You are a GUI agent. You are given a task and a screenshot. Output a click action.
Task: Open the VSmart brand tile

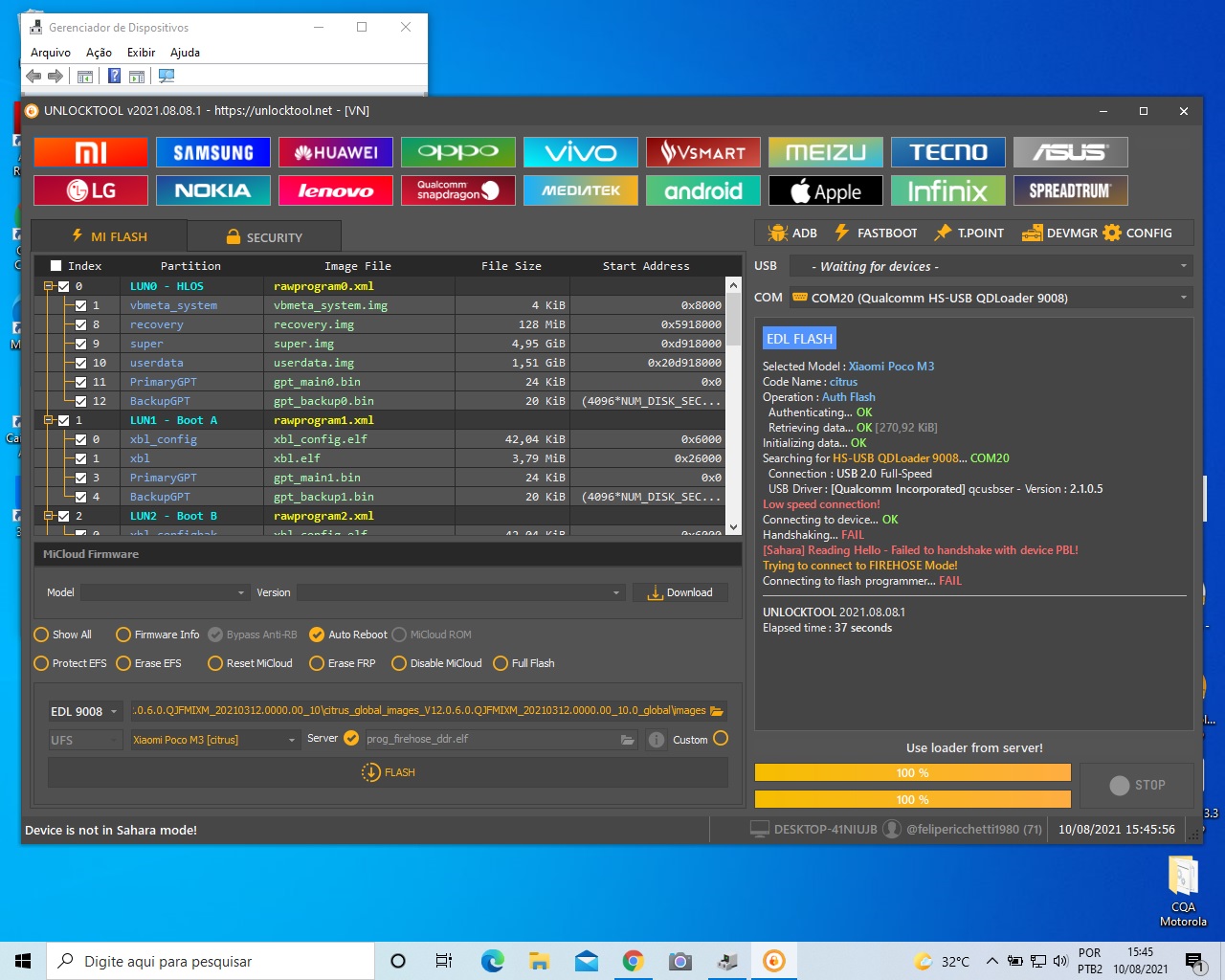[x=703, y=152]
